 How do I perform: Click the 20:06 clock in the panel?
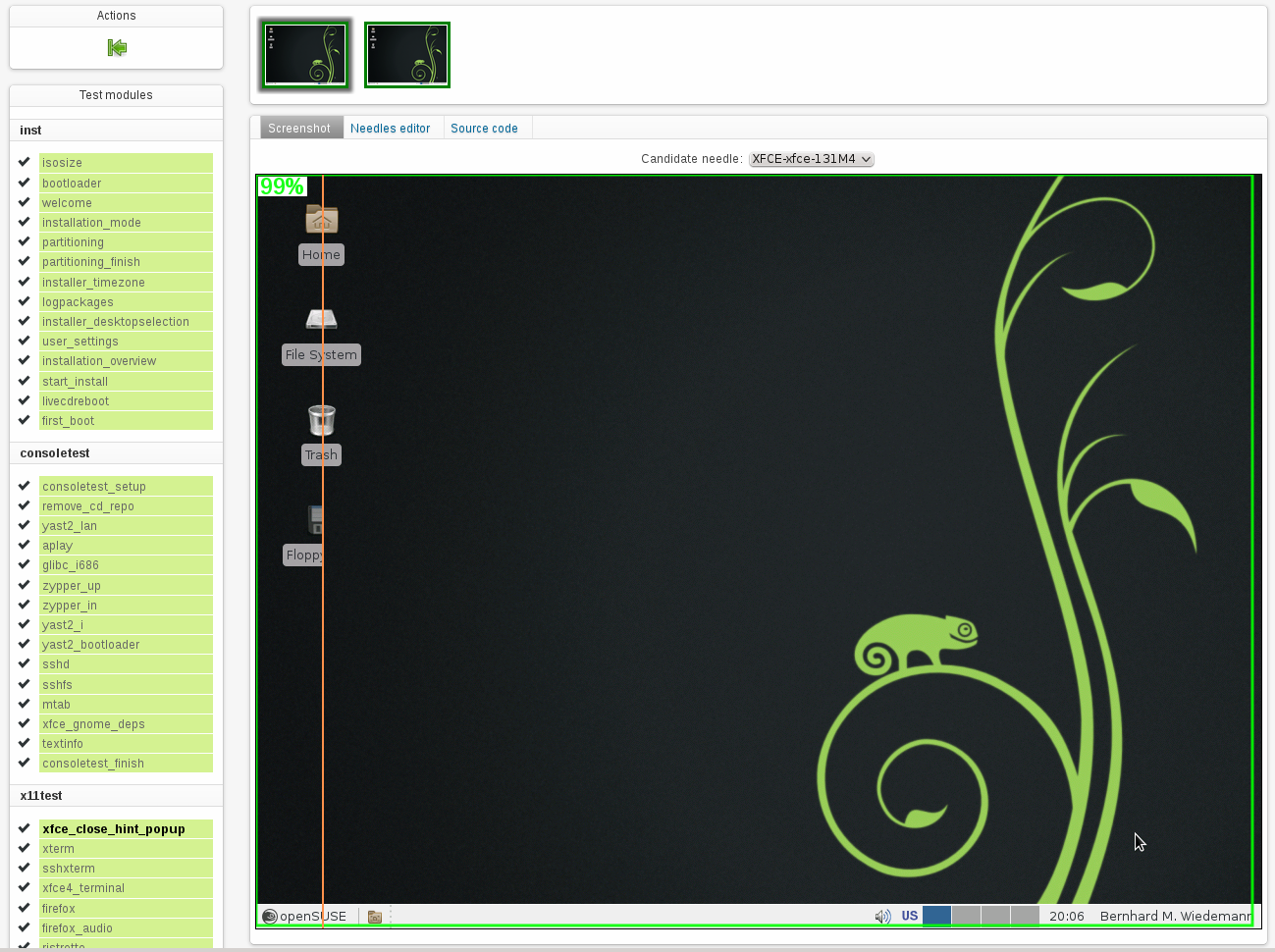[x=1067, y=916]
